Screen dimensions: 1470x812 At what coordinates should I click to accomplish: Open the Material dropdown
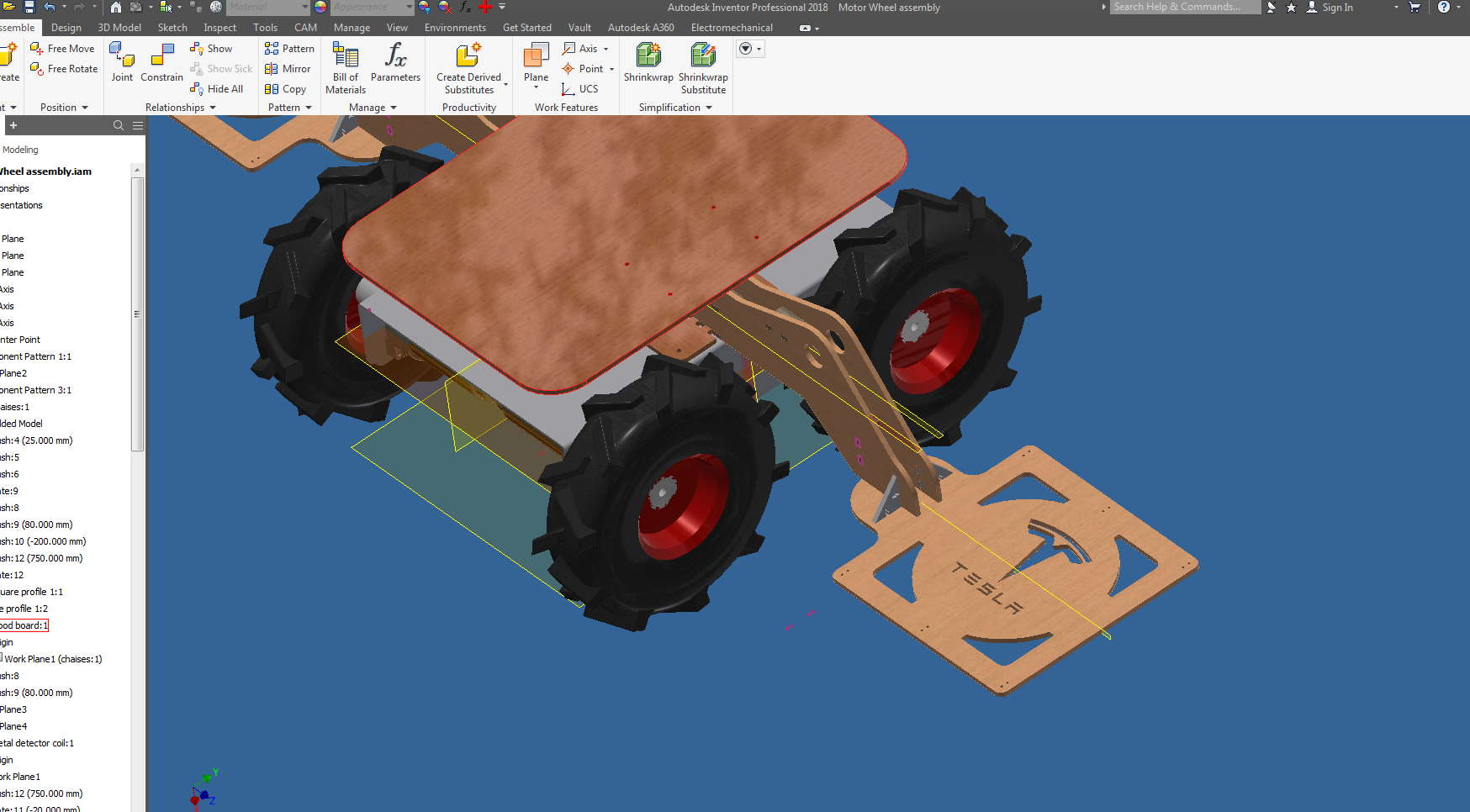268,7
